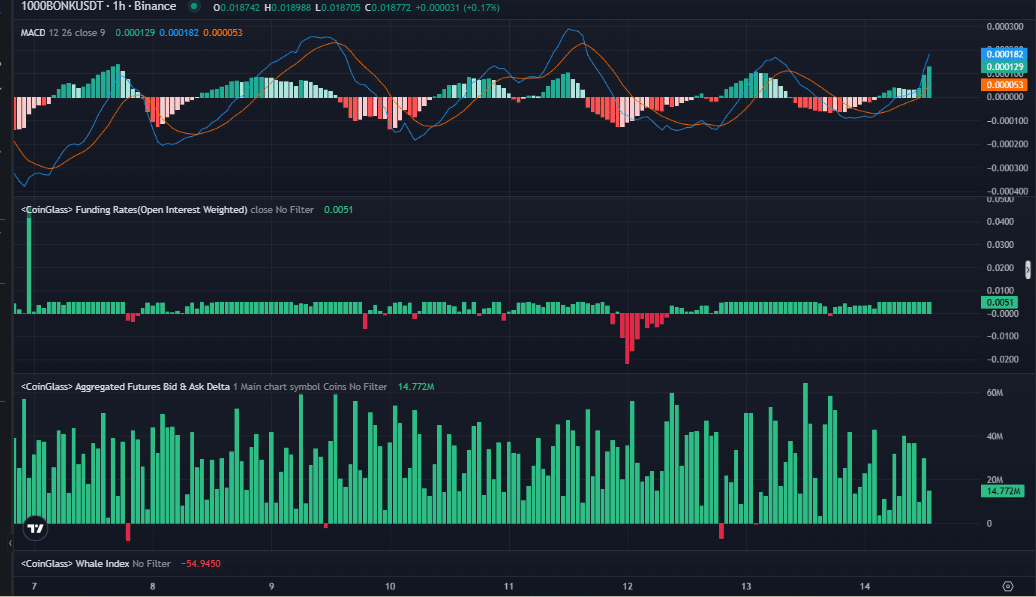
Task: Click the funding rate 0.0051 axis label
Action: pos(1000,302)
